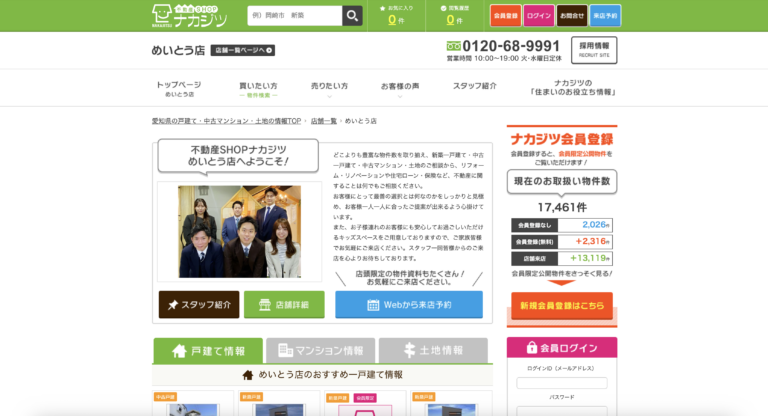
Task: Follow 愛知県の戸建て・中古マンション・土地の情報TOP breadcrumb
Action: point(226,121)
